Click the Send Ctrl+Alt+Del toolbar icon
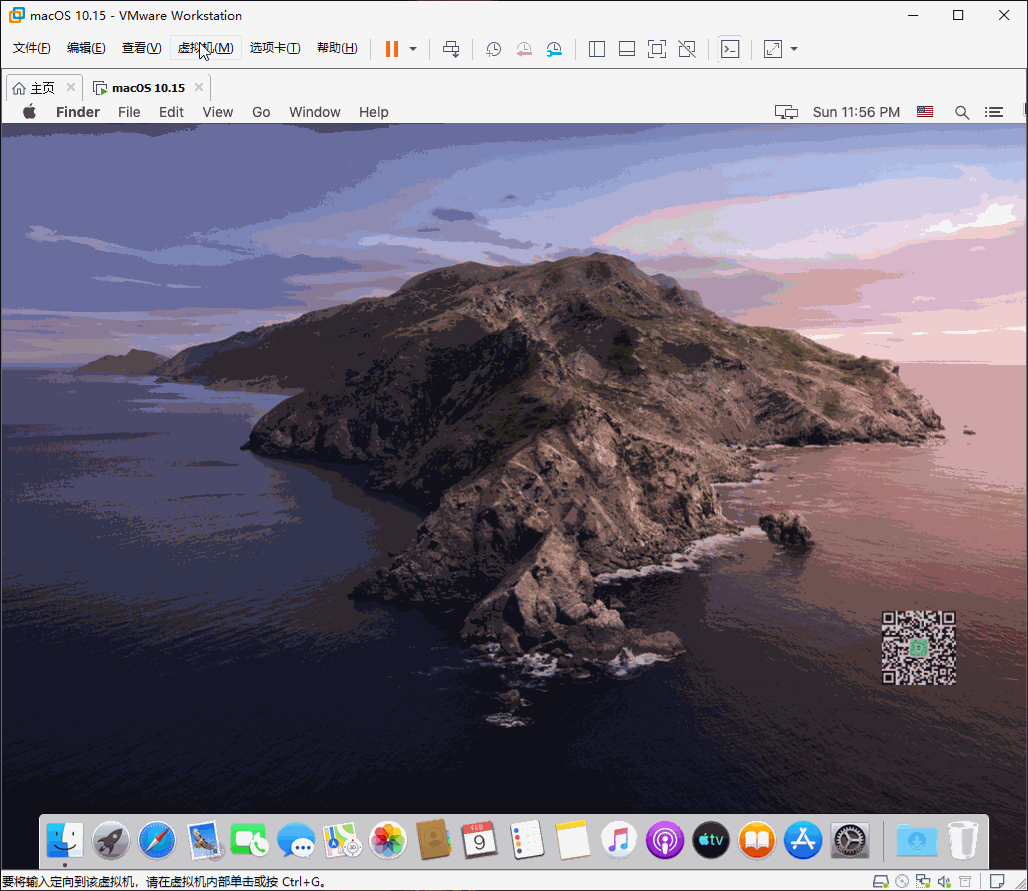The image size is (1028, 891). 451,49
